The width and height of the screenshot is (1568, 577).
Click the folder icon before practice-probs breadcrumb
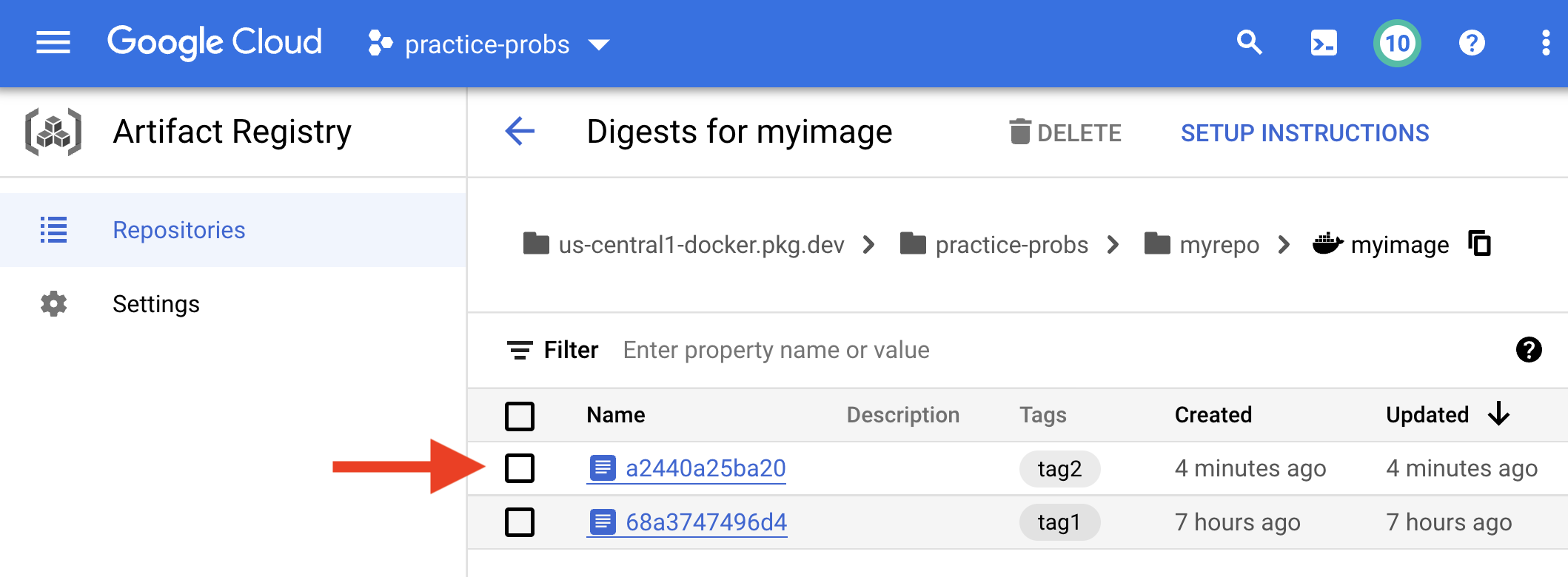coord(913,243)
